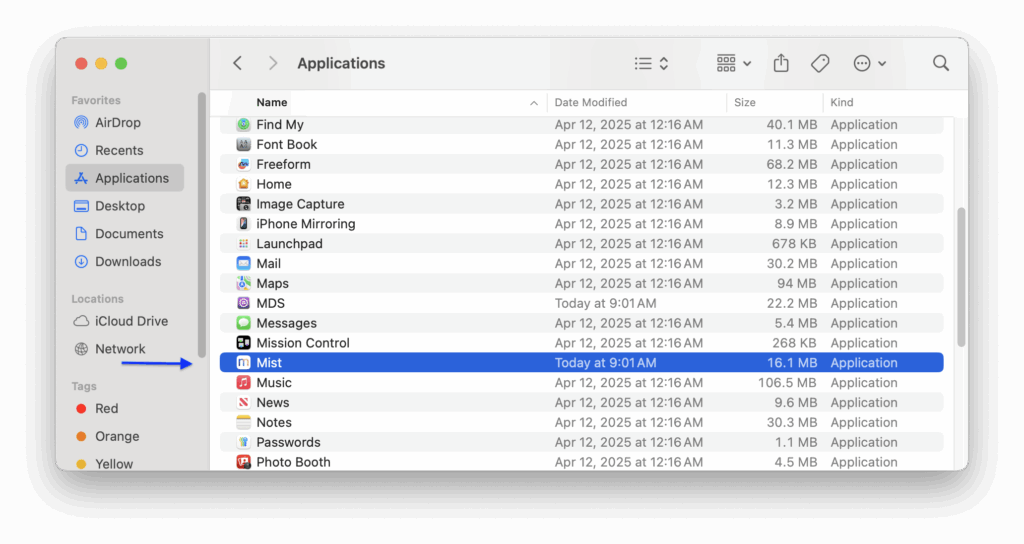The height and width of the screenshot is (544, 1024).
Task: Select the "iPhone Mirroring" file name
Action: tap(306, 223)
